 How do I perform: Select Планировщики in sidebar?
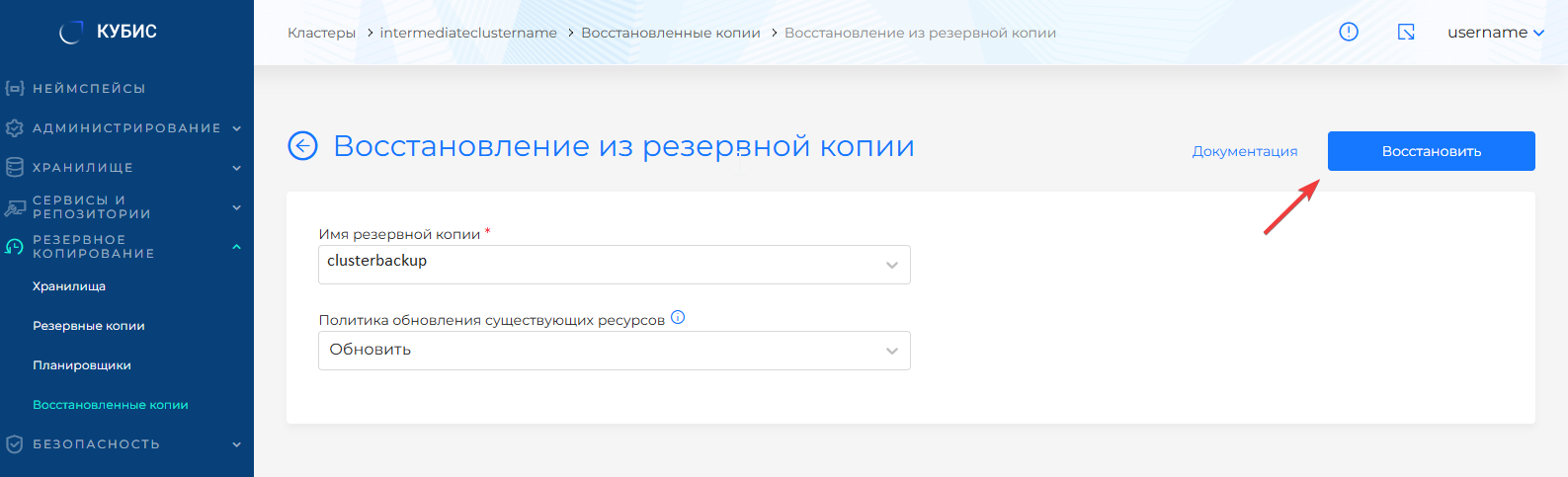coord(82,365)
